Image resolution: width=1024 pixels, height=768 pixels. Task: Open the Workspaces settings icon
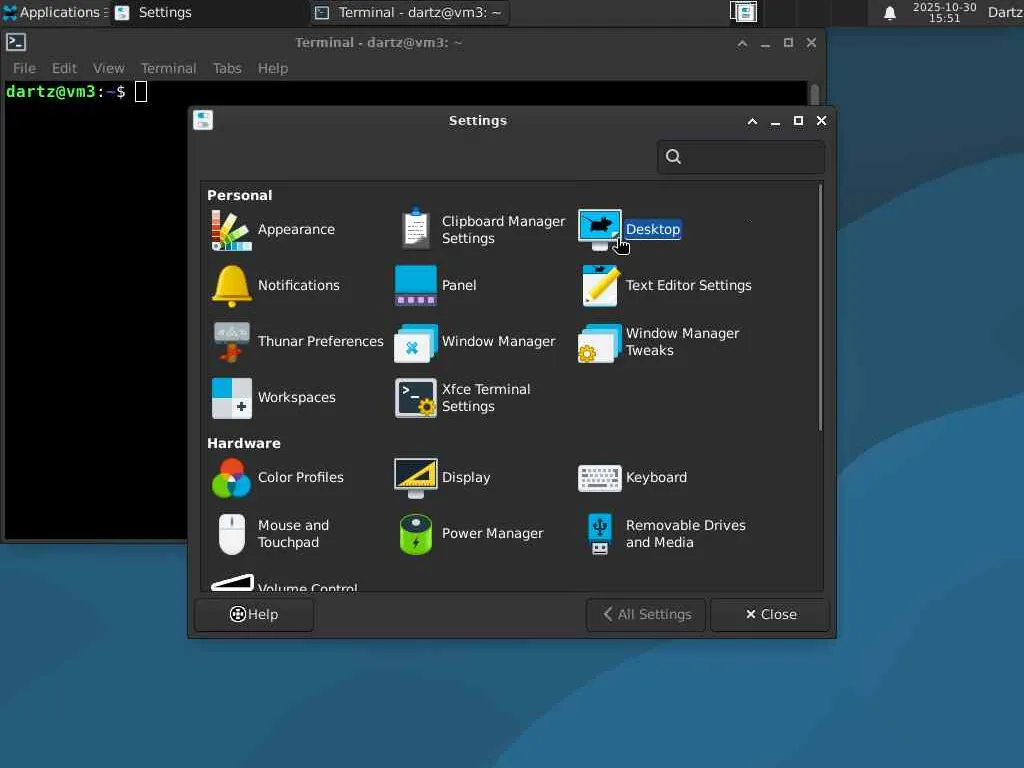tap(231, 398)
